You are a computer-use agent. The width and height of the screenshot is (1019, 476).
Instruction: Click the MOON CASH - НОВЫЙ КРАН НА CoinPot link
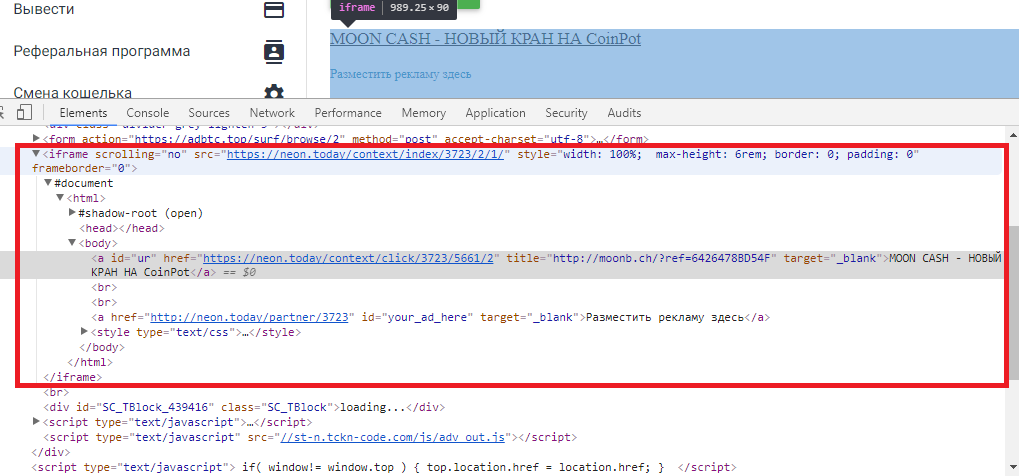click(485, 38)
